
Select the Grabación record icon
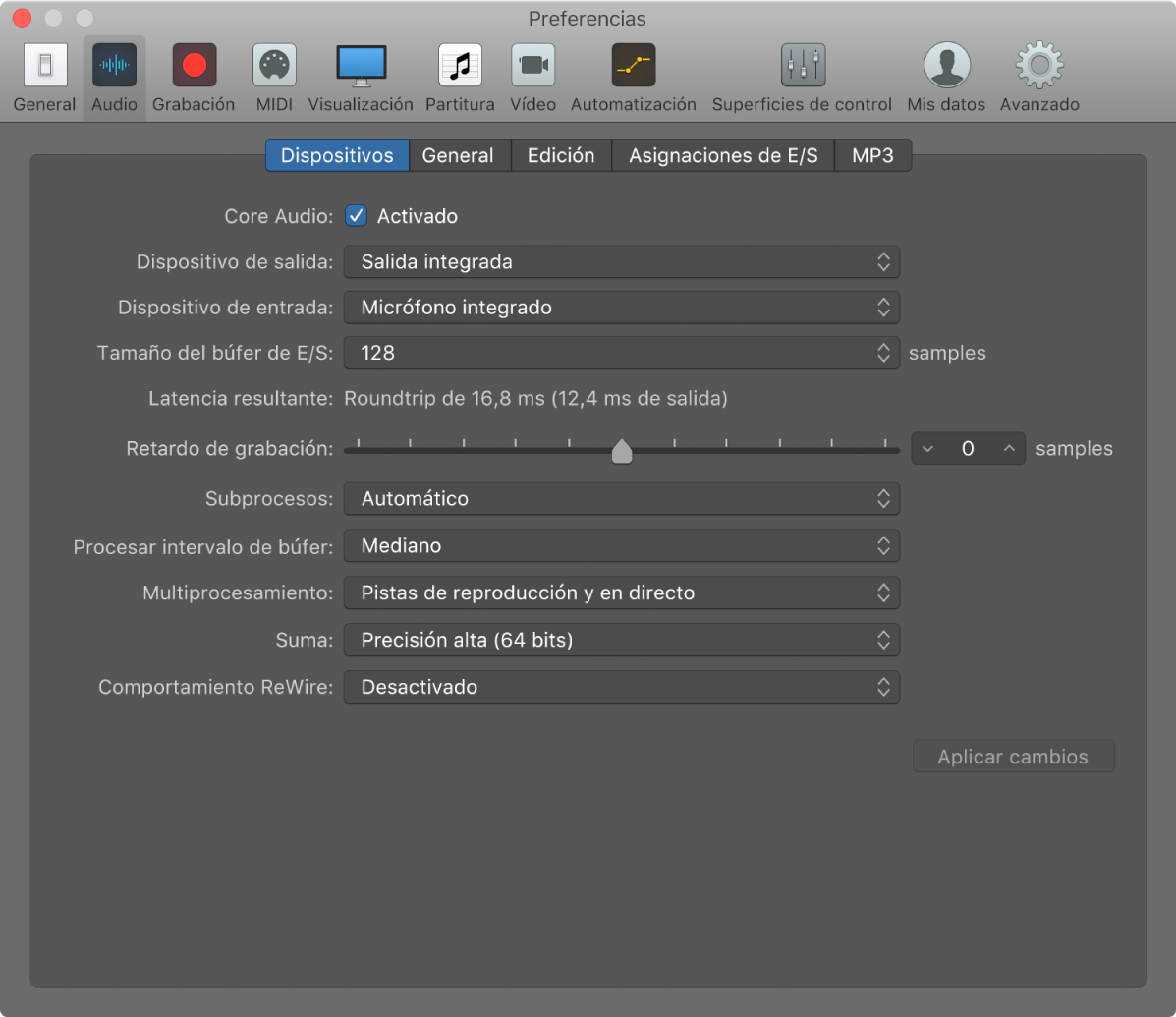194,66
